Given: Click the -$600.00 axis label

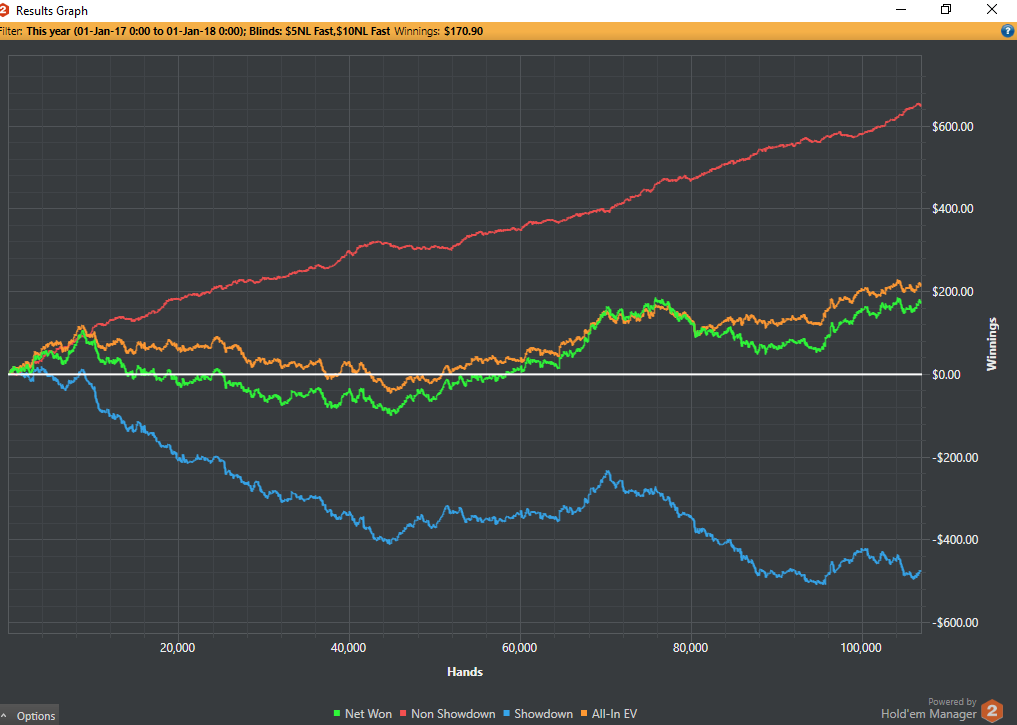Looking at the screenshot, I should [955, 623].
